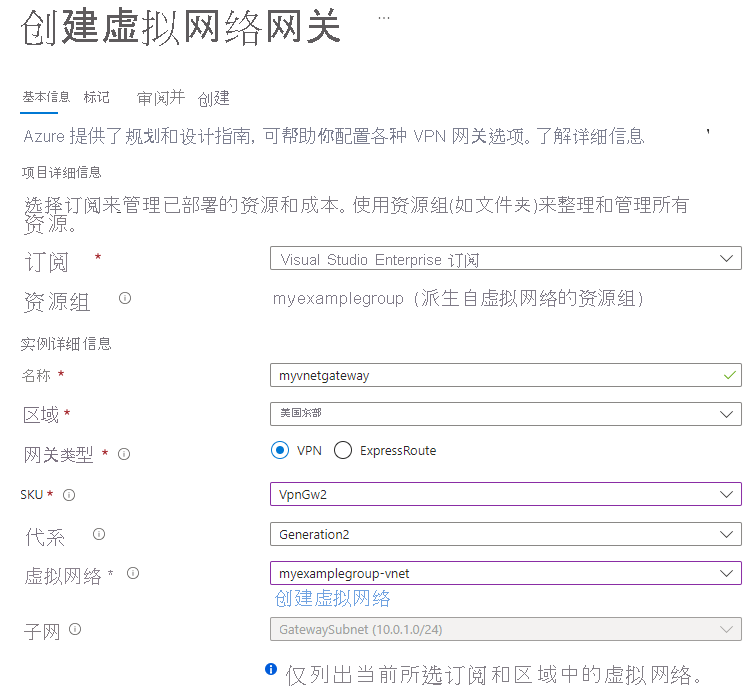Select the VPN gateway type
Image resolution: width=752 pixels, height=688 pixels.
click(280, 450)
